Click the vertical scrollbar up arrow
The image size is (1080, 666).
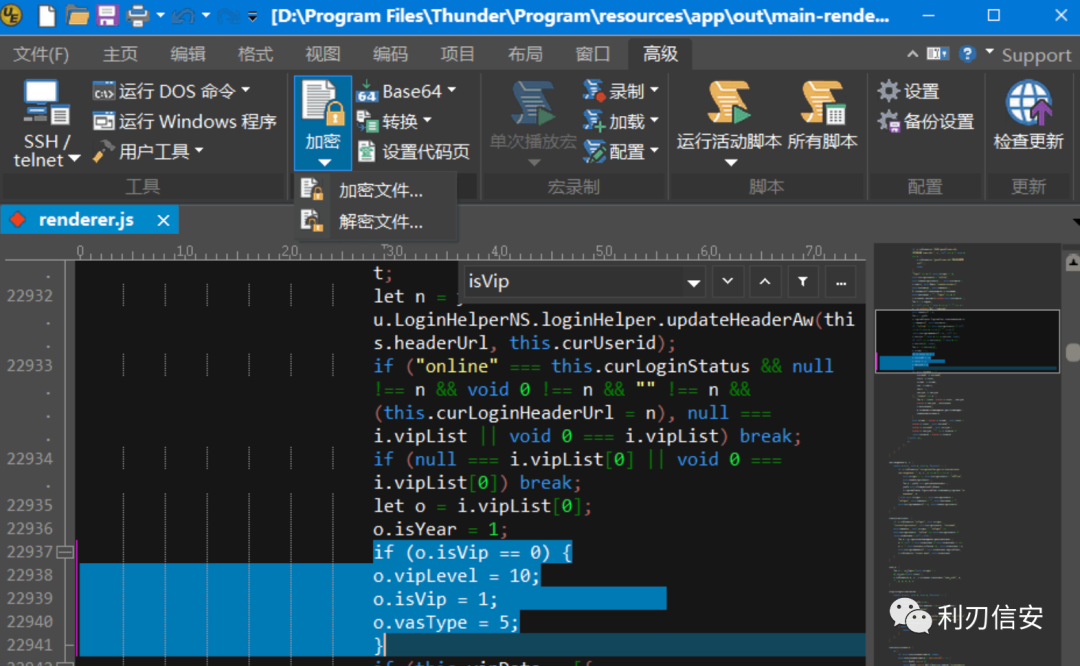pos(1072,262)
